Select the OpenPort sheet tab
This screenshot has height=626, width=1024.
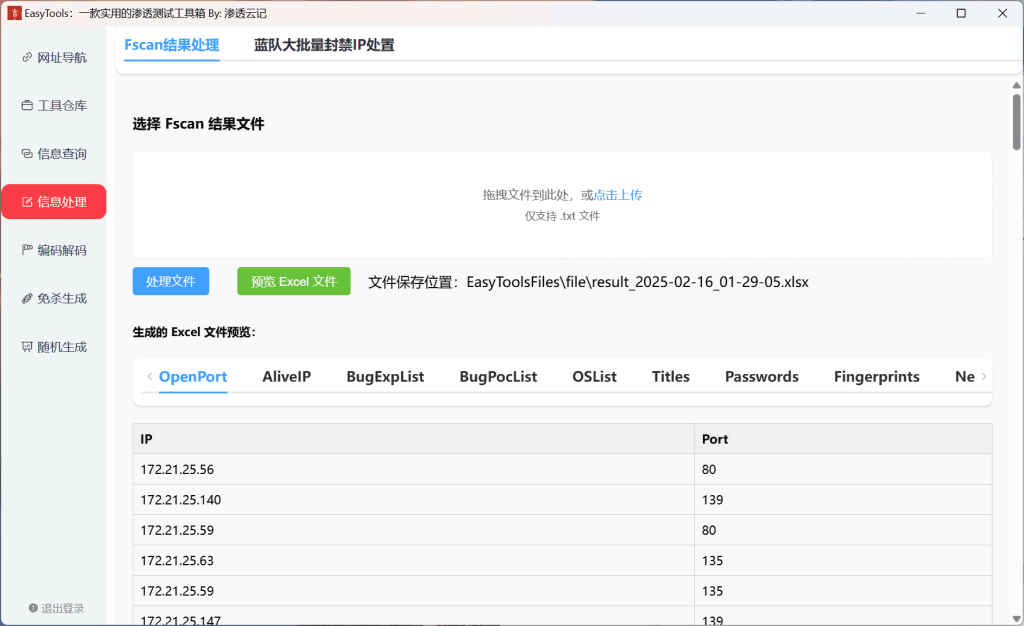193,377
